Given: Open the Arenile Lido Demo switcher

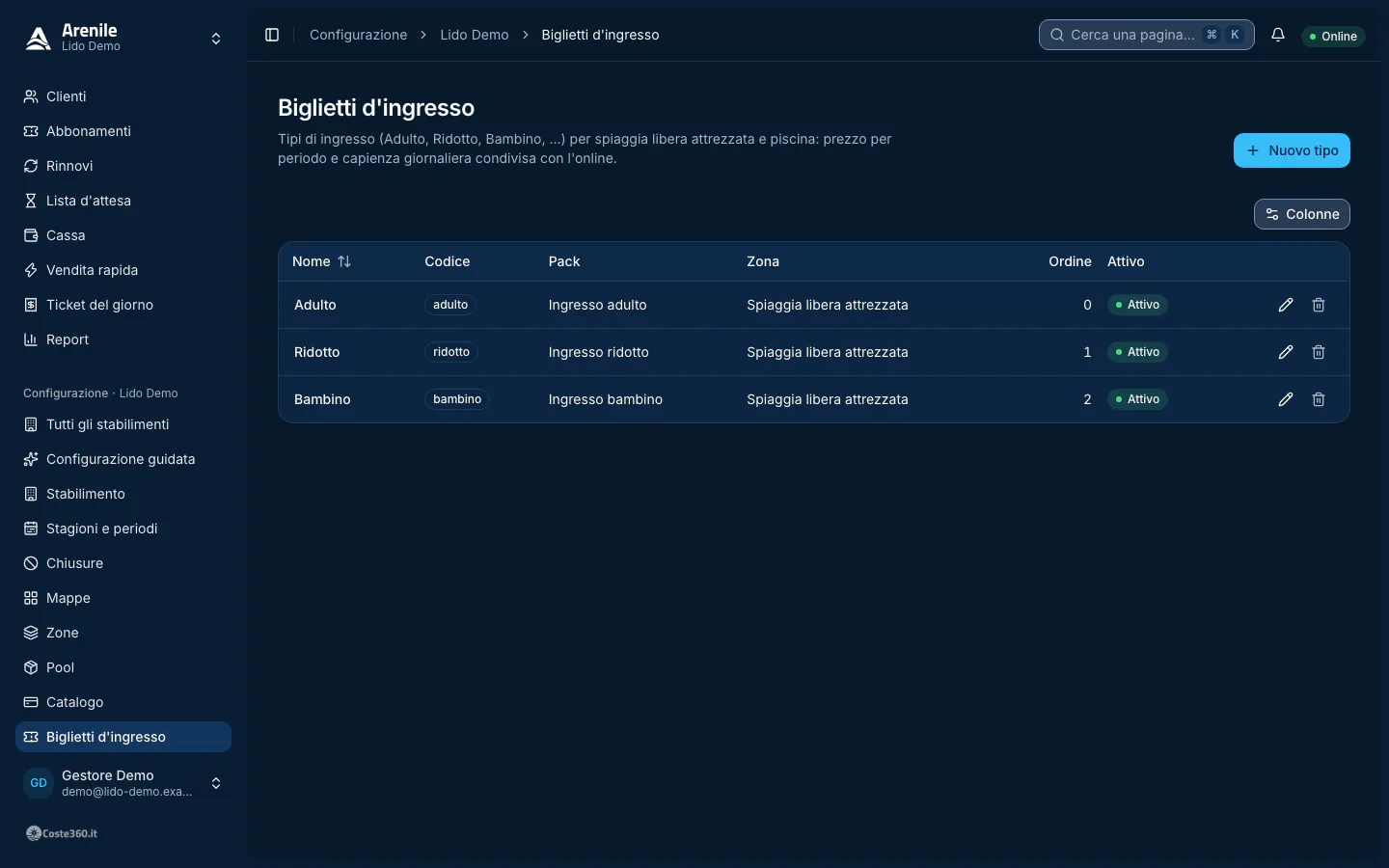Looking at the screenshot, I should [123, 39].
